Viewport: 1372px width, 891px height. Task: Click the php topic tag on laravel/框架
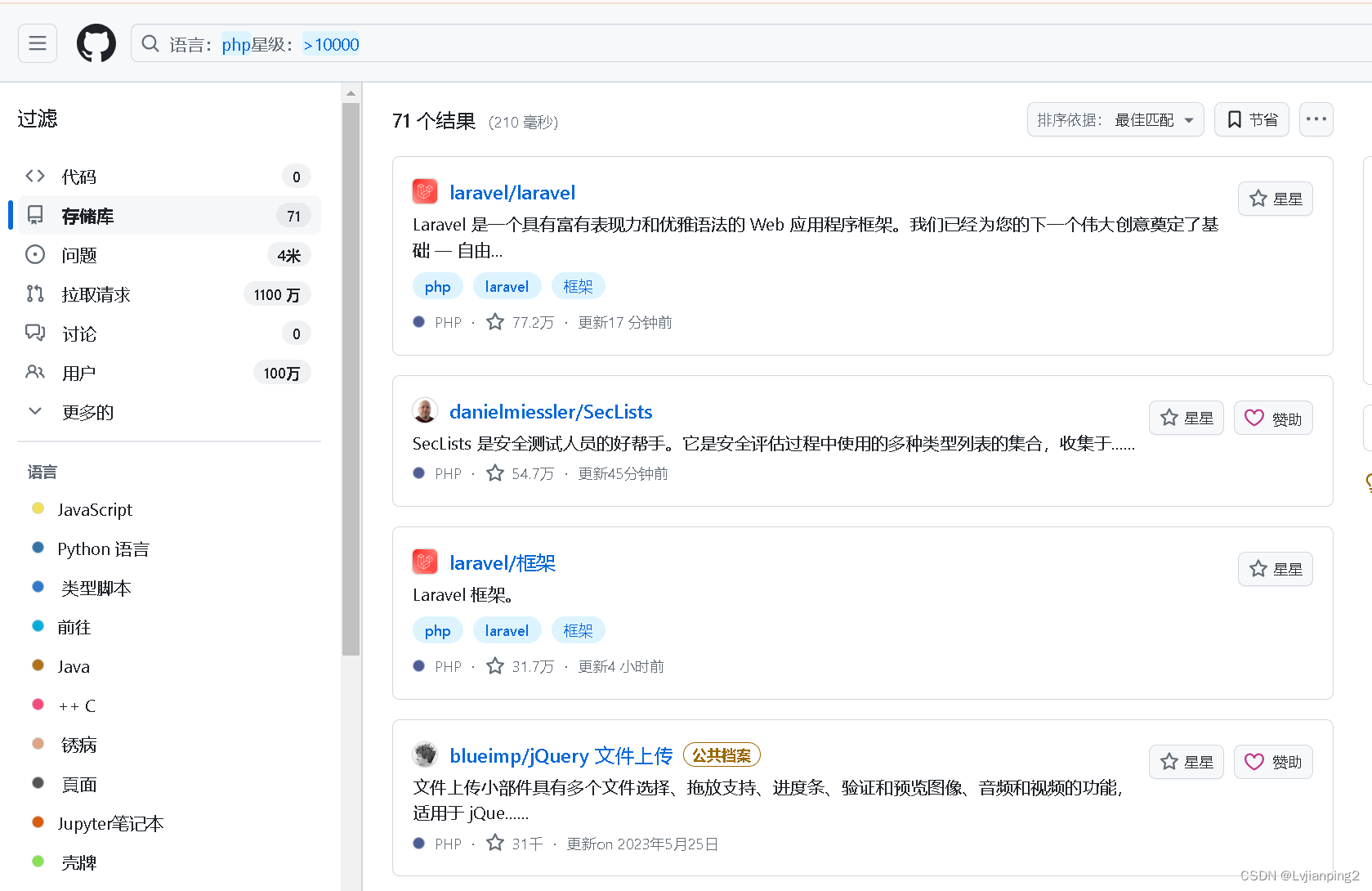437,630
